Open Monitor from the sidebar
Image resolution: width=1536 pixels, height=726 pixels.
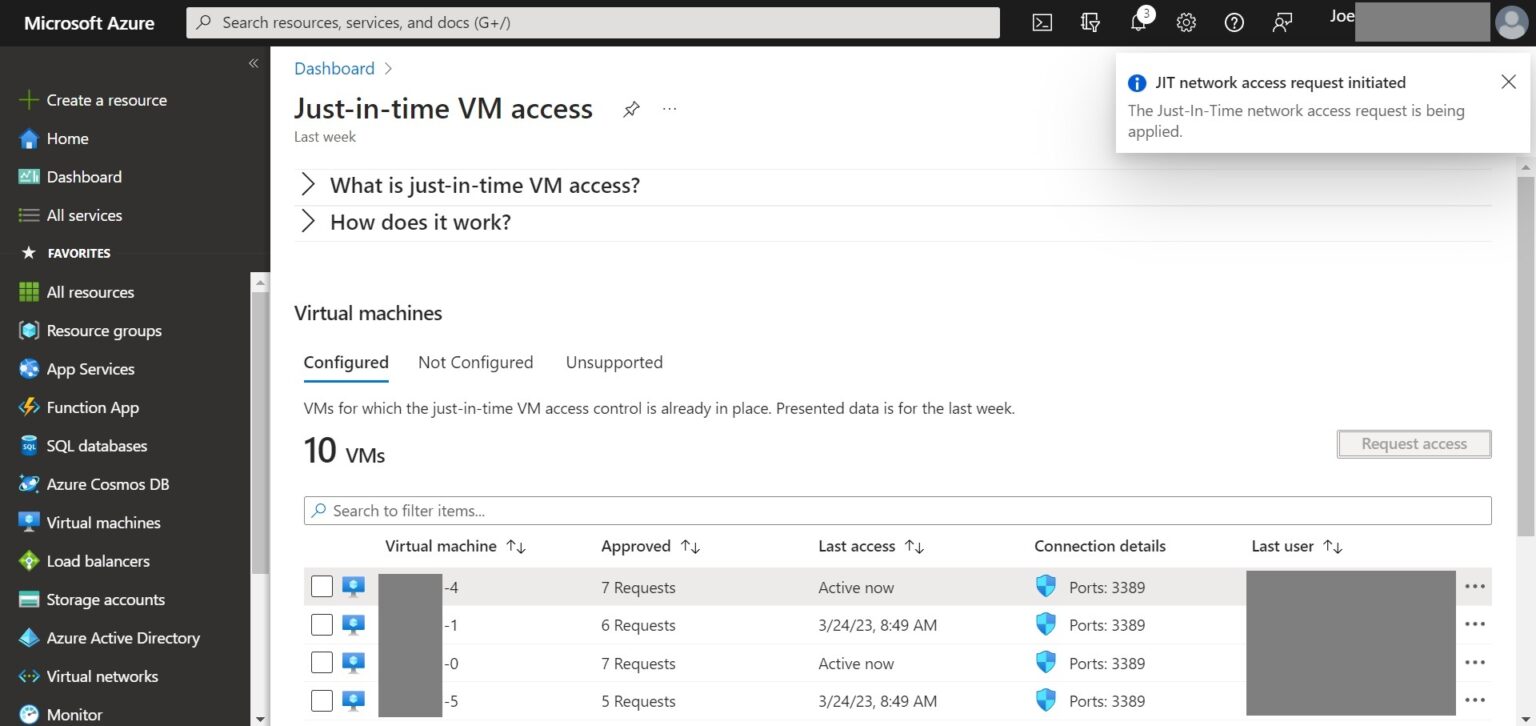click(x=79, y=713)
